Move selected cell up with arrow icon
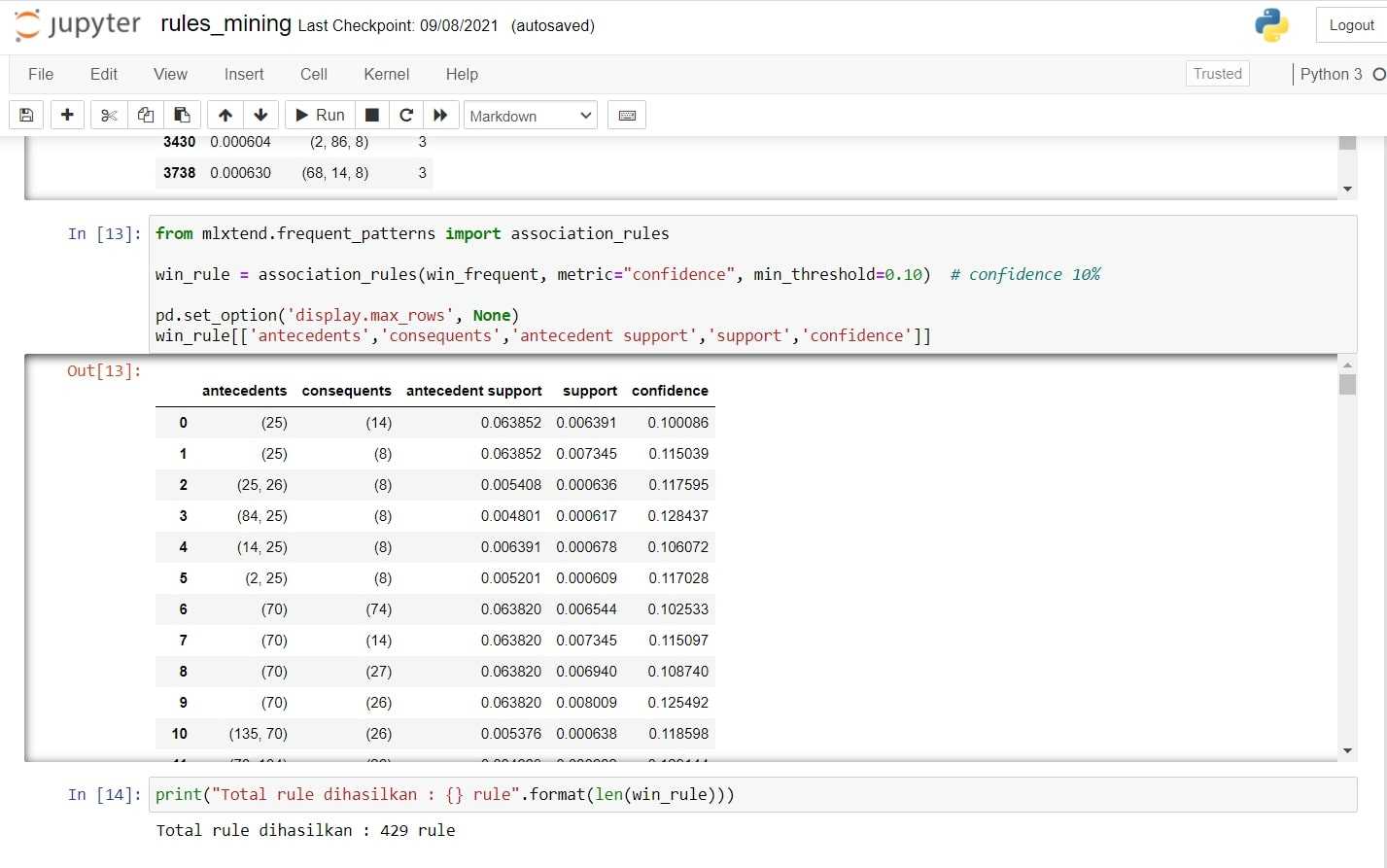1387x868 pixels. pos(225,115)
